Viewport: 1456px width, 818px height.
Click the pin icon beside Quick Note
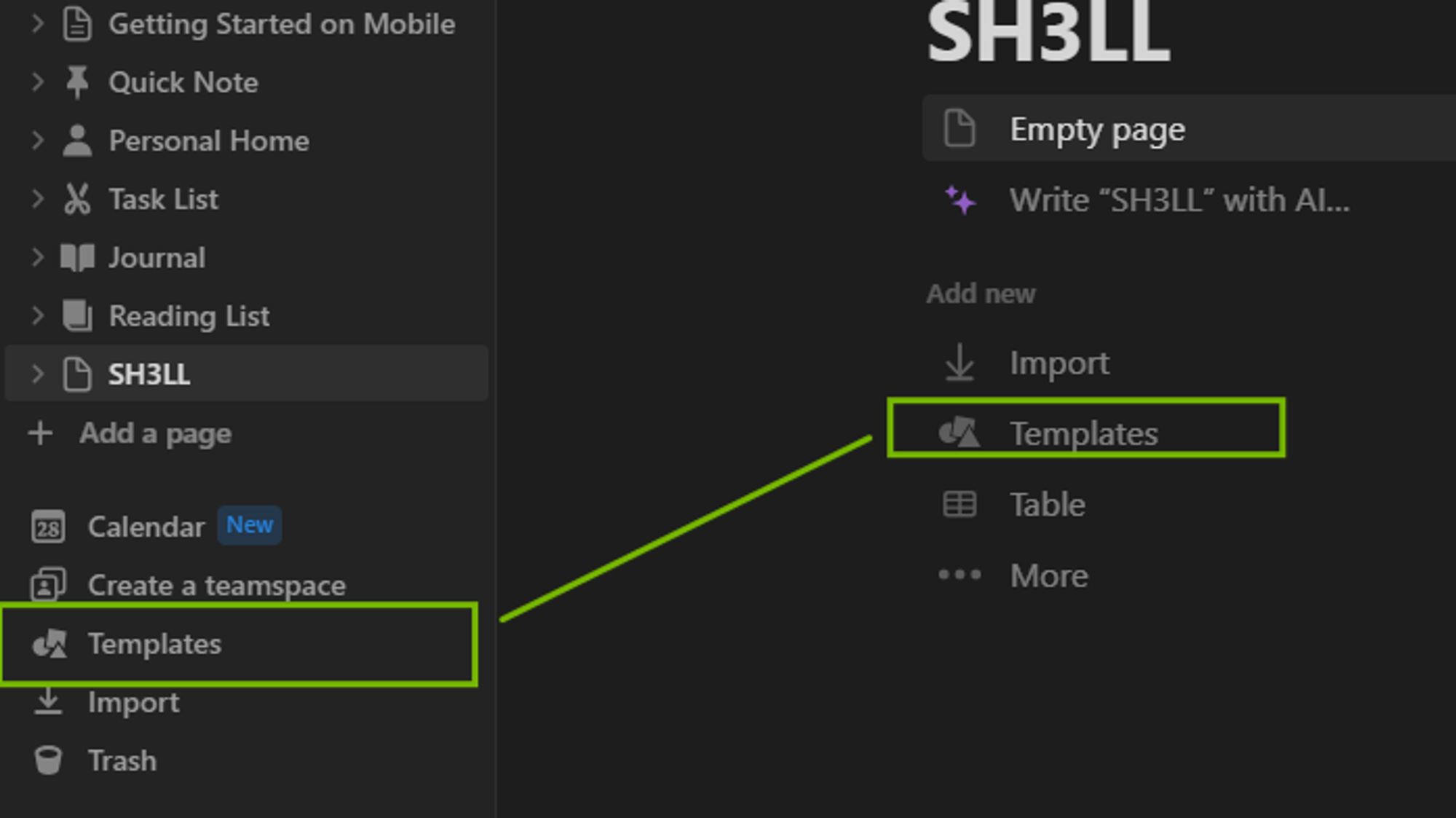pos(77,82)
